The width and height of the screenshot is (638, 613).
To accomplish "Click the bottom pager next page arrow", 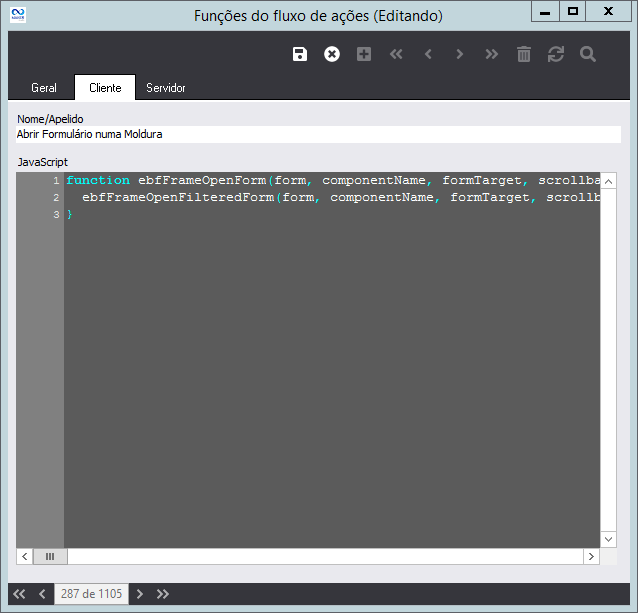I will pos(140,594).
